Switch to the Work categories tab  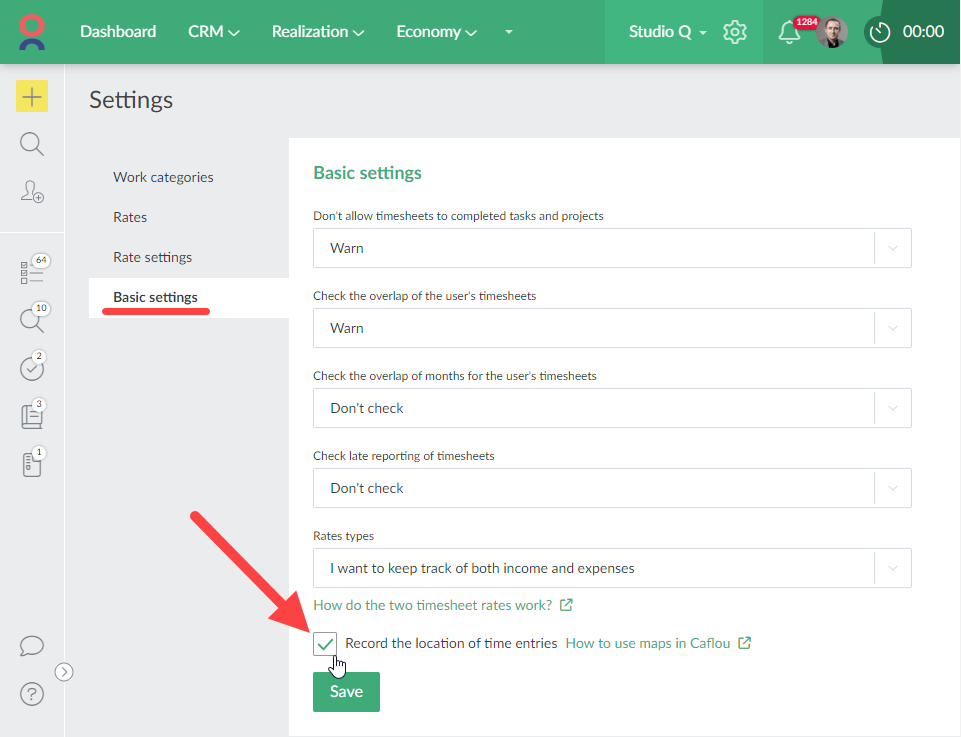(163, 177)
